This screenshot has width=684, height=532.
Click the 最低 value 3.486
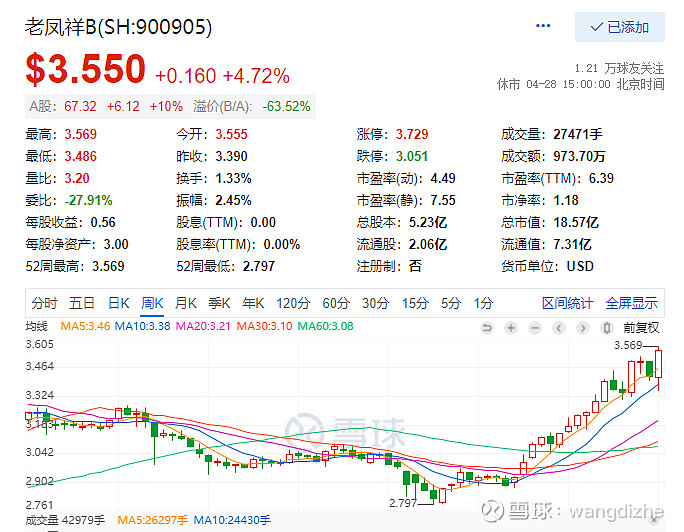click(x=81, y=156)
